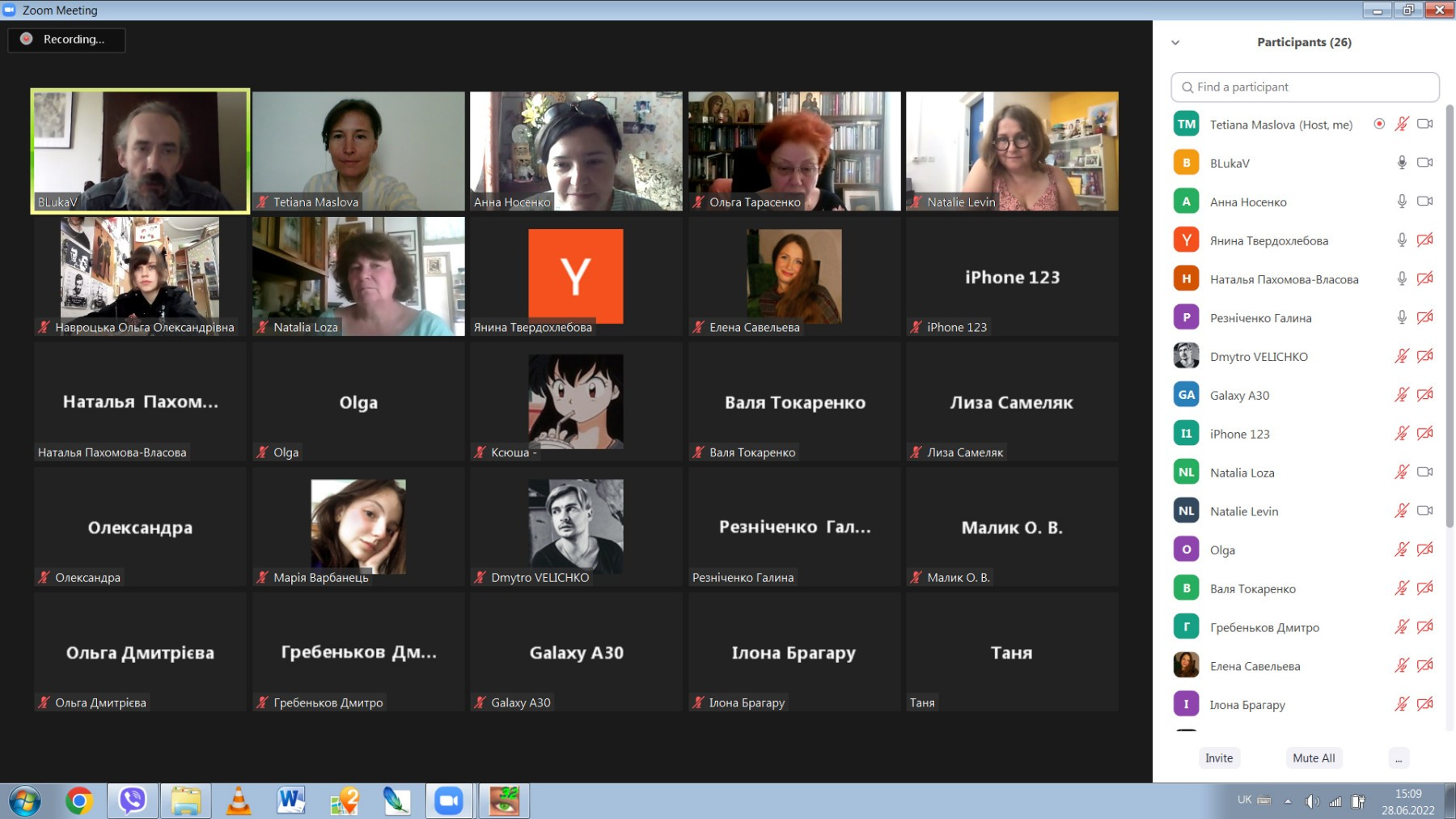Mute Наталья Пахомова-Власова's microphone
Image resolution: width=1456 pixels, height=819 pixels.
1402,278
